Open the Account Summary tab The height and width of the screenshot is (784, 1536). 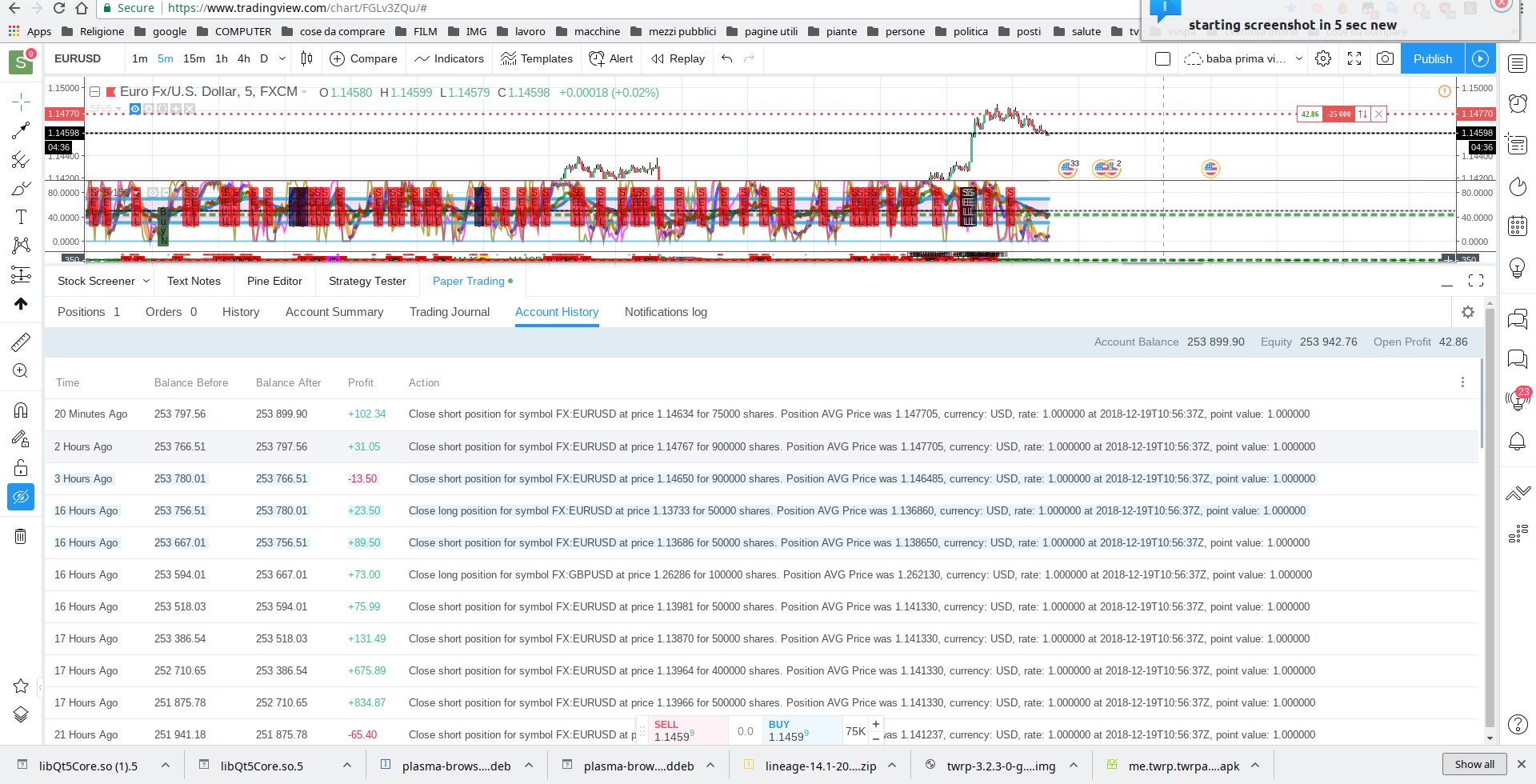pos(334,312)
